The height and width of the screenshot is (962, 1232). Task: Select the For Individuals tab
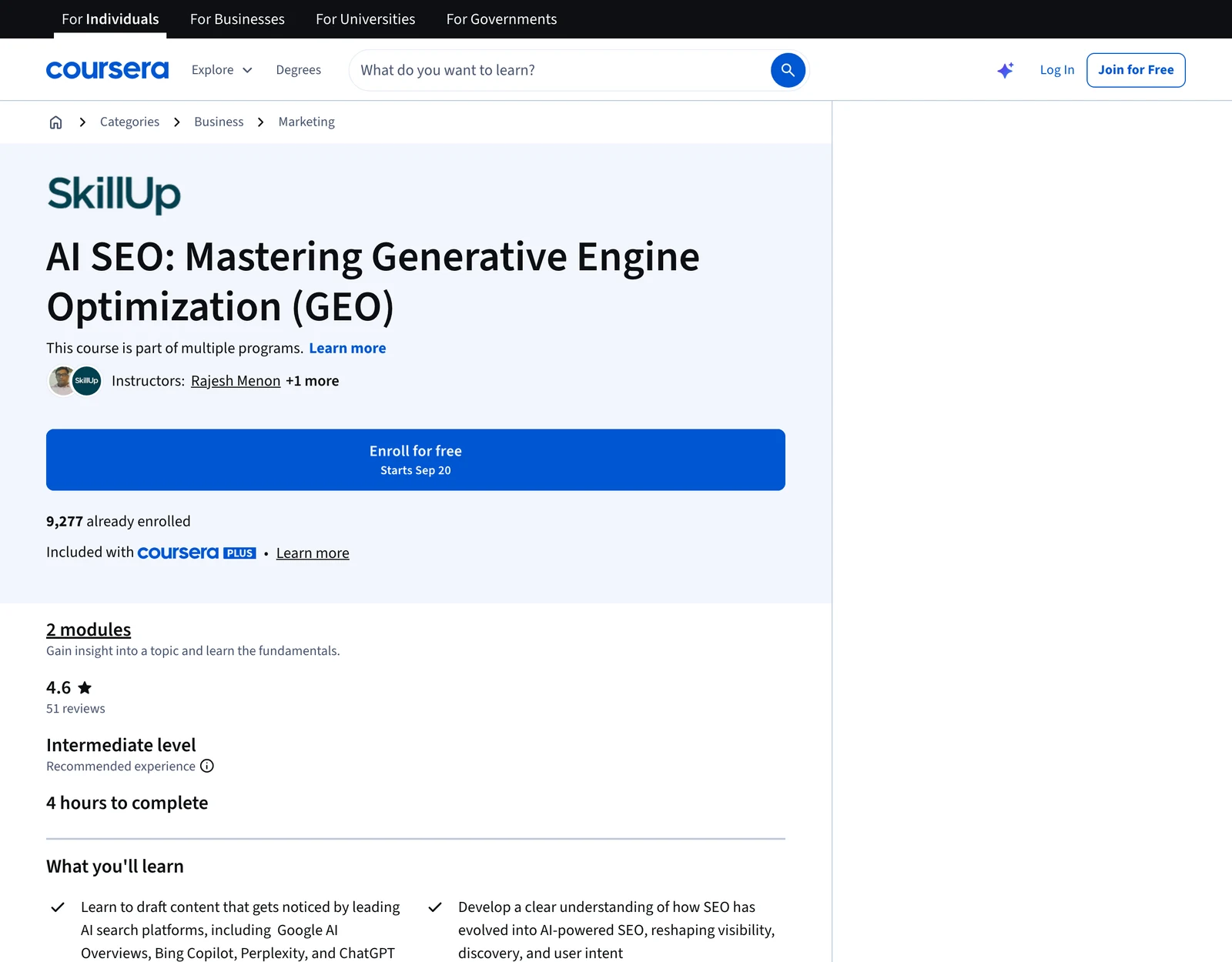coord(110,19)
